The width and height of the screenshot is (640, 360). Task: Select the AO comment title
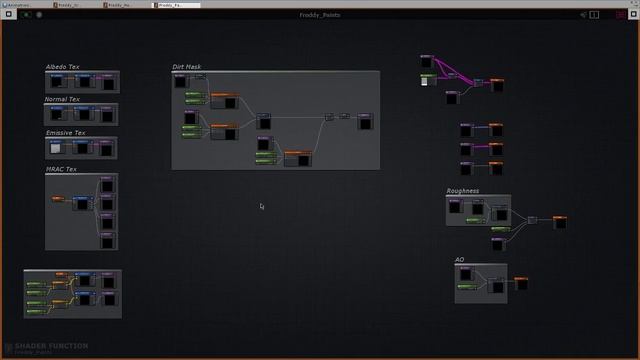460,260
